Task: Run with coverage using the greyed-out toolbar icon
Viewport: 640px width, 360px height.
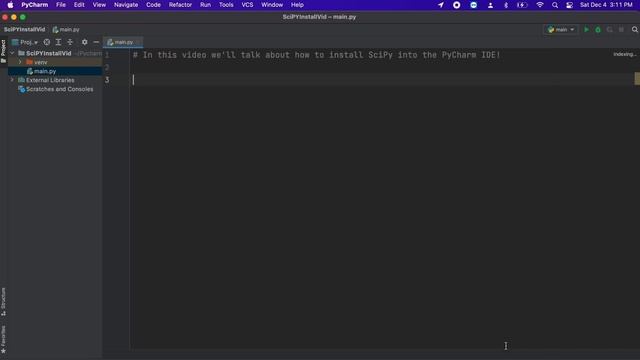Action: point(609,29)
